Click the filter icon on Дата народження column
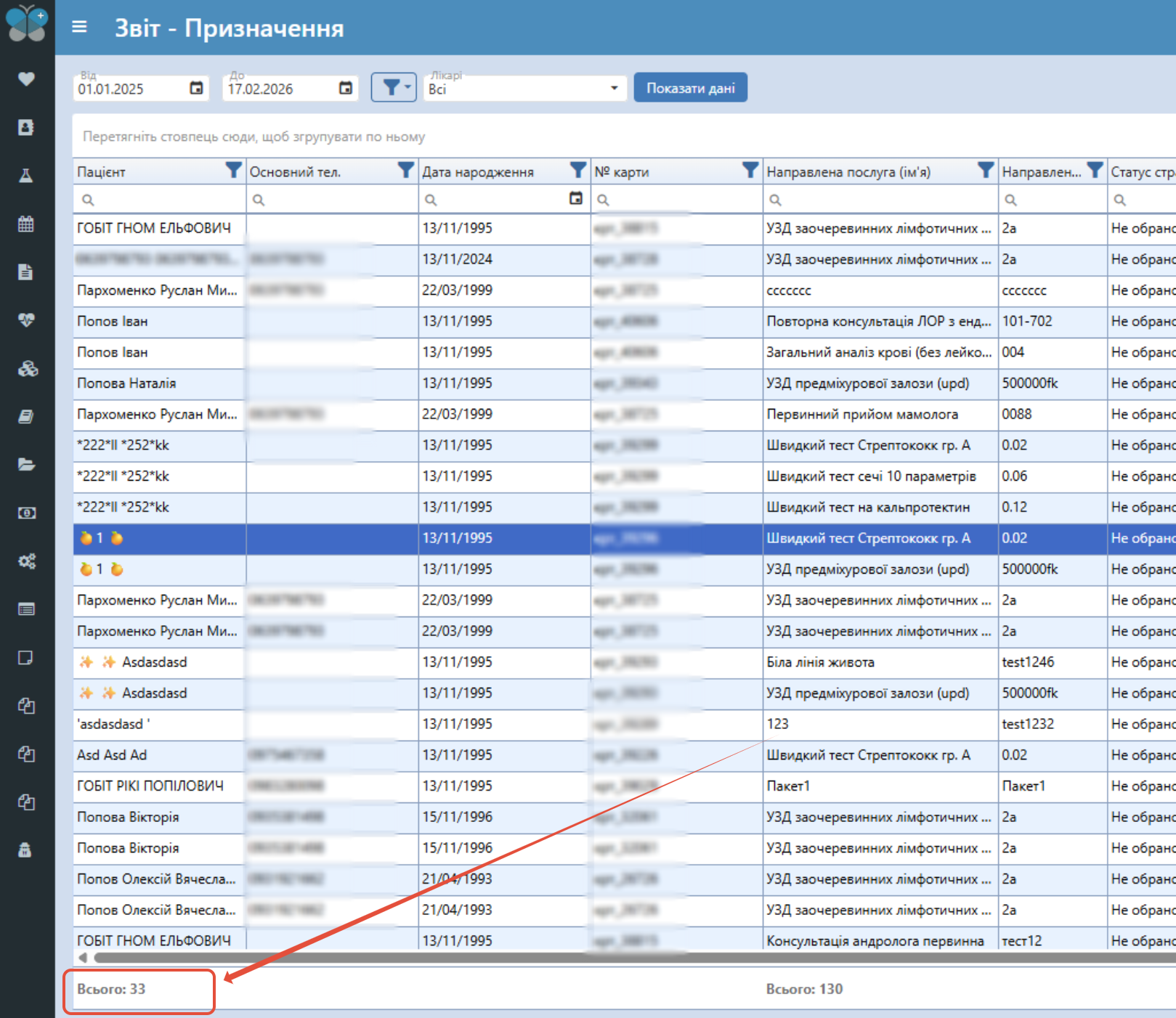The width and height of the screenshot is (1176, 1018). click(x=578, y=171)
